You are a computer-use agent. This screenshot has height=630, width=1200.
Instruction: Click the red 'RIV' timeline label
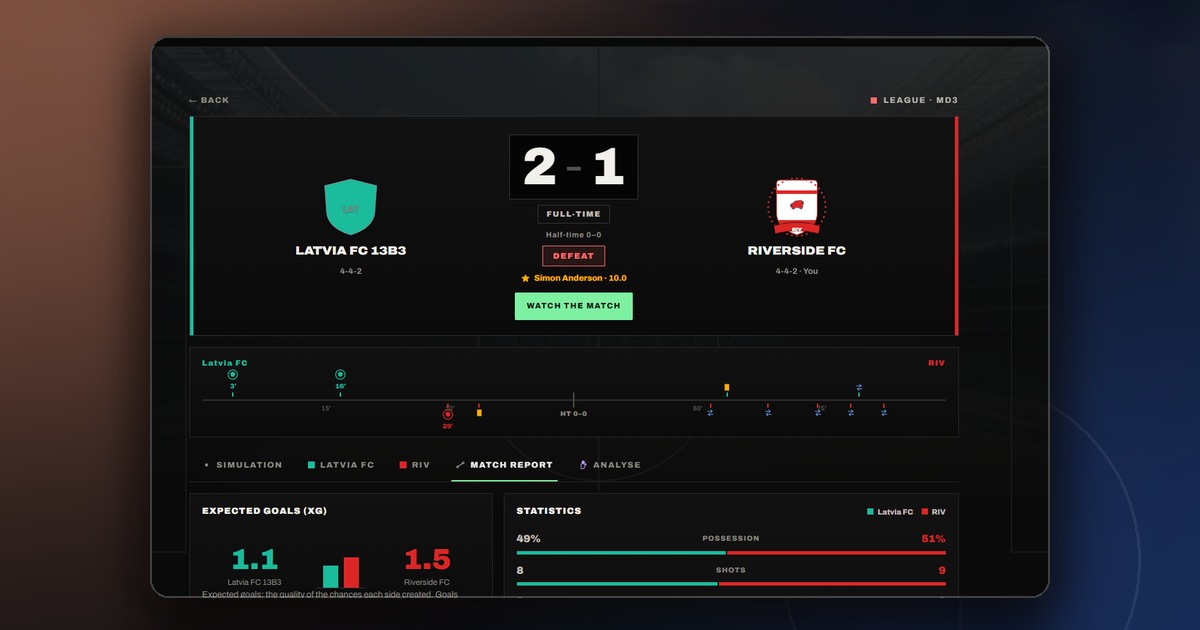point(936,363)
